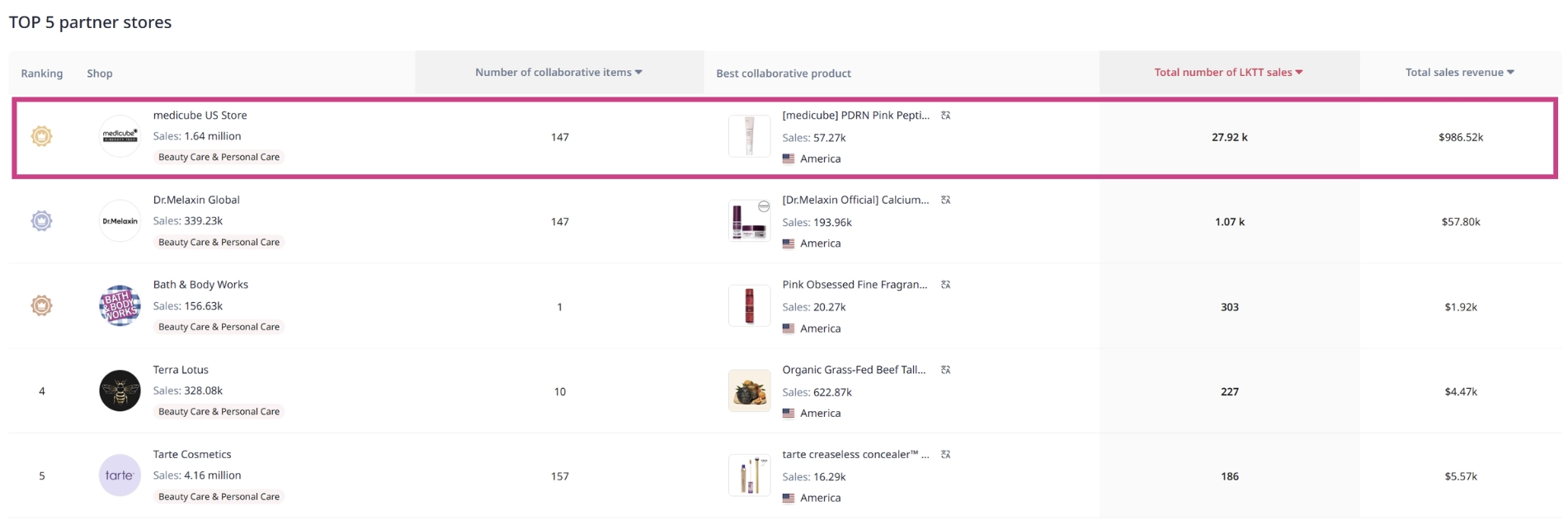Click the Ranking column header
Screen dimensions: 1568x525
pos(42,73)
